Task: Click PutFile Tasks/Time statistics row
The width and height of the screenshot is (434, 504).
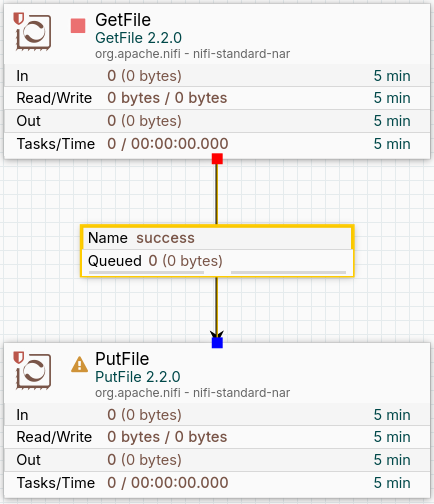Action: click(217, 483)
